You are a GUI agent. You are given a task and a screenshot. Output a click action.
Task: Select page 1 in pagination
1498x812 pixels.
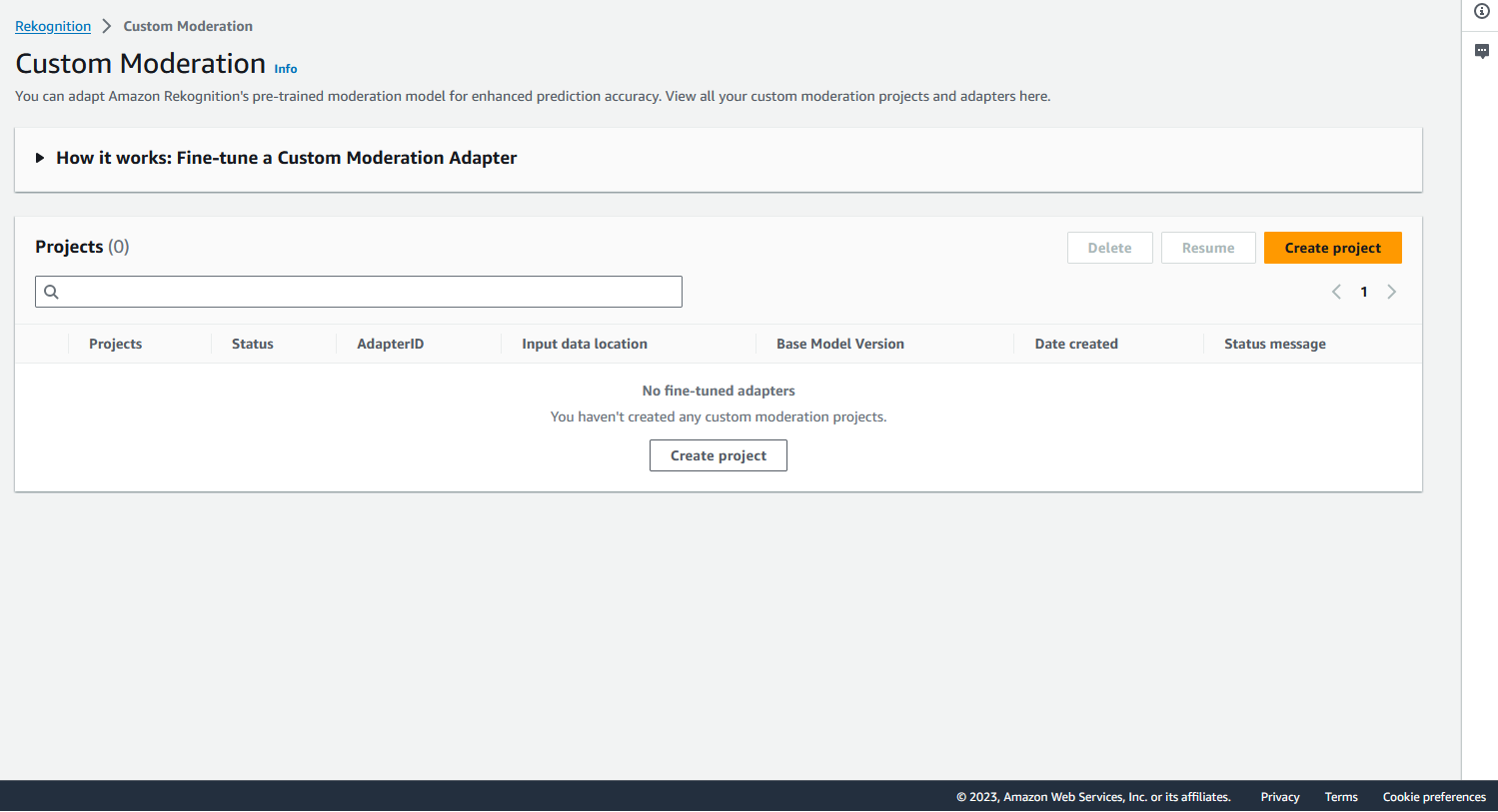pos(1363,291)
